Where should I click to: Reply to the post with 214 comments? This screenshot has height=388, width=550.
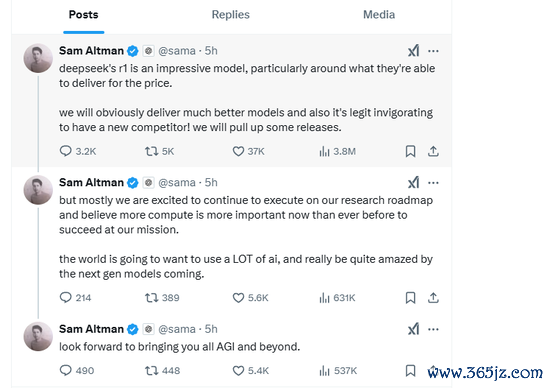75,298
